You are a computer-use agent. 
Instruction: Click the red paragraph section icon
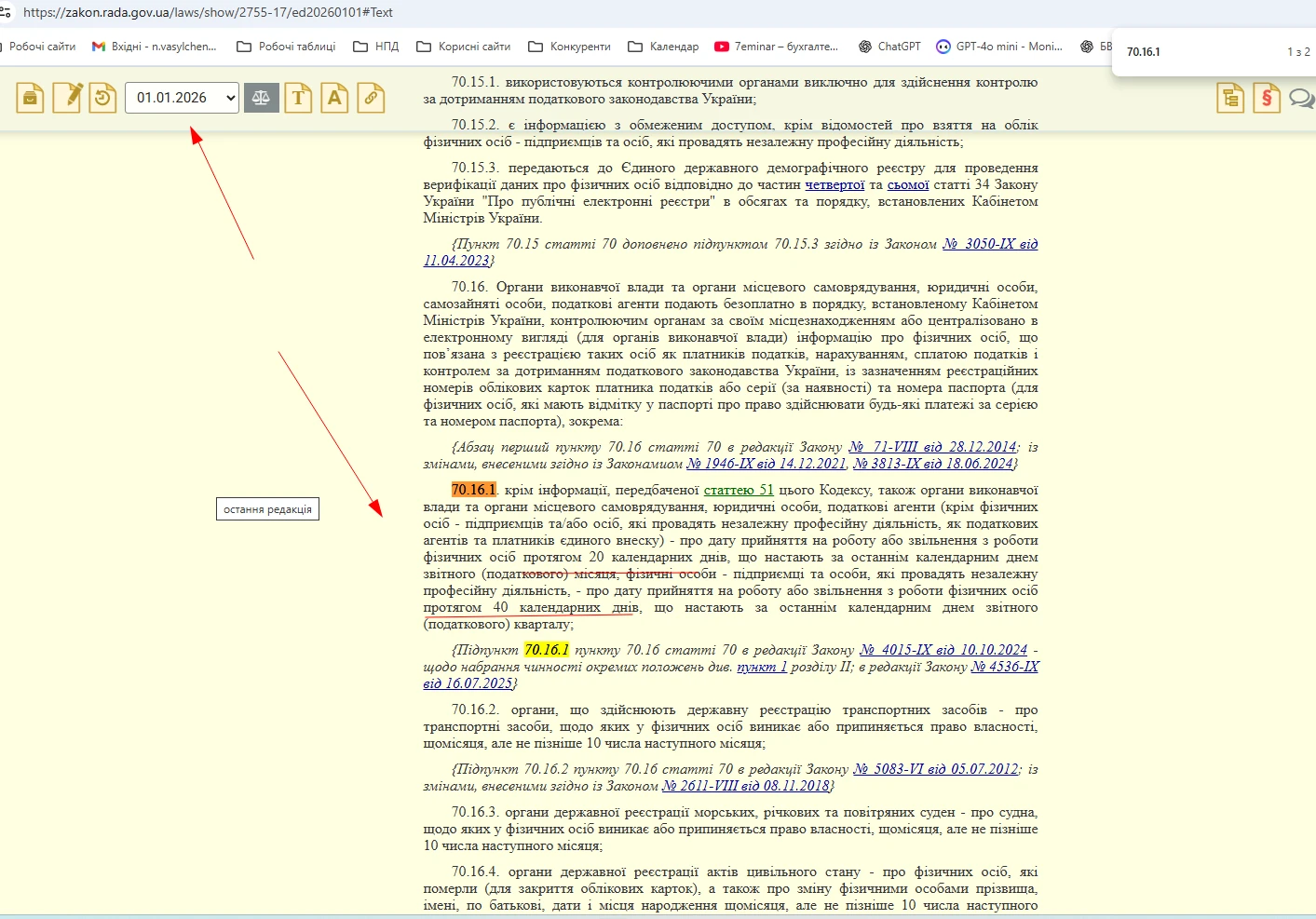[x=1267, y=98]
